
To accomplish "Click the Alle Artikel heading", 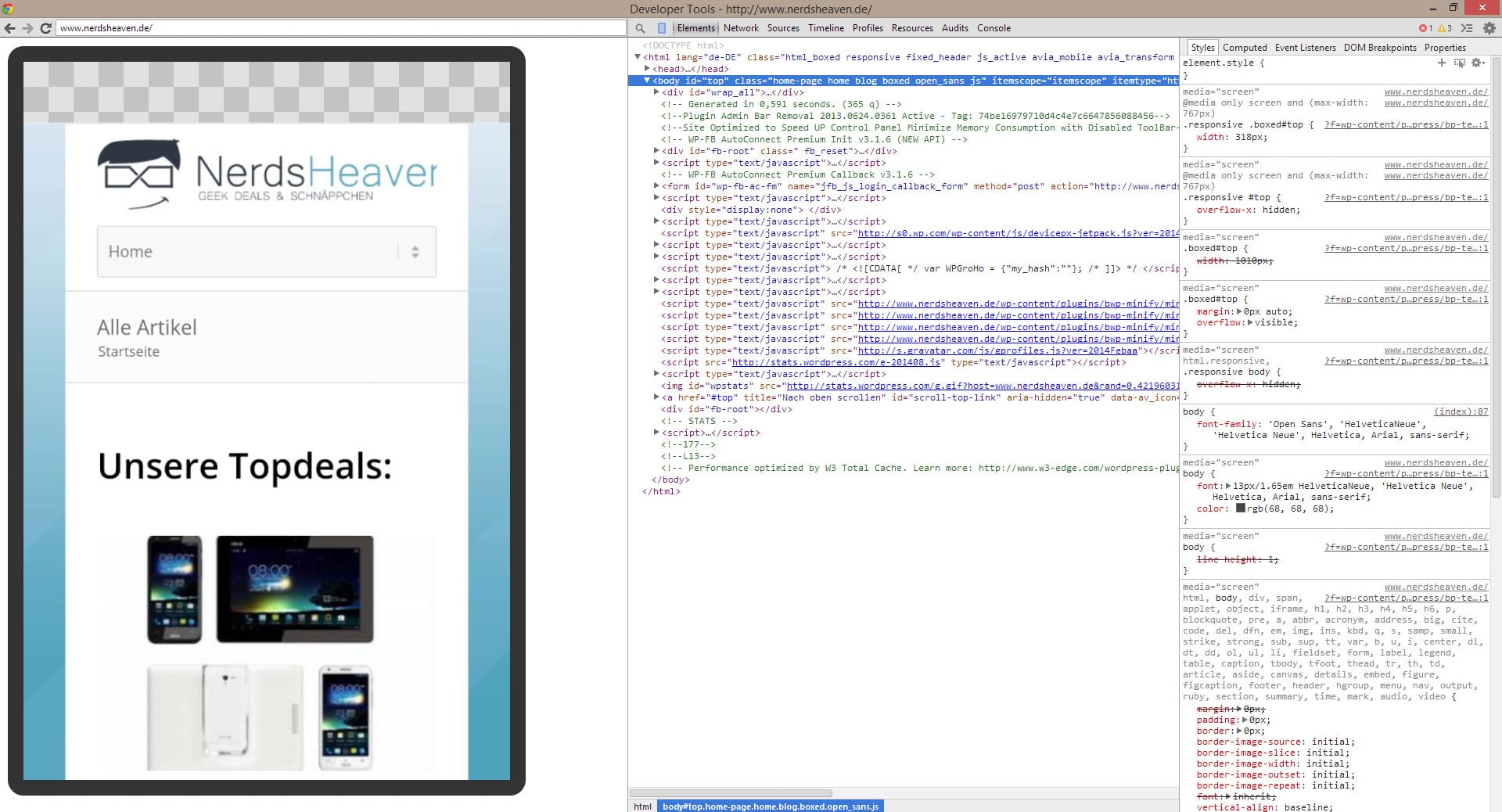I will pos(147,327).
